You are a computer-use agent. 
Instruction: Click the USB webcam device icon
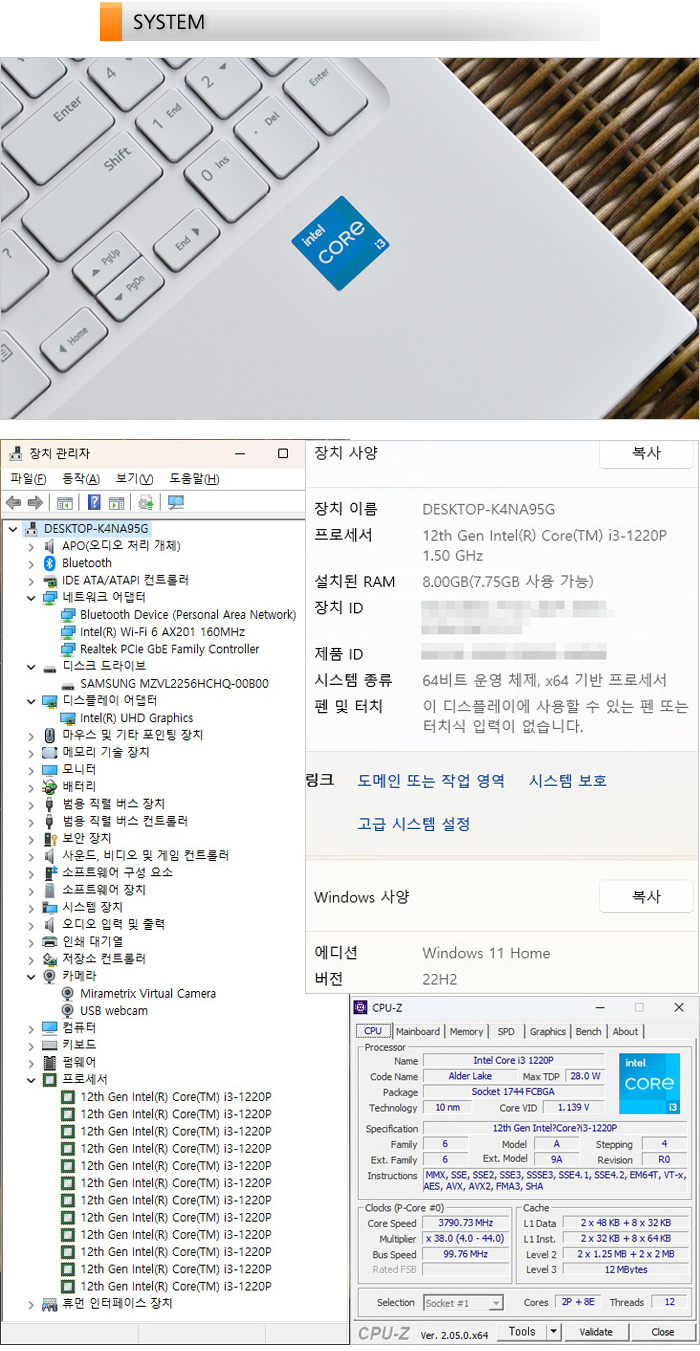tap(68, 1010)
